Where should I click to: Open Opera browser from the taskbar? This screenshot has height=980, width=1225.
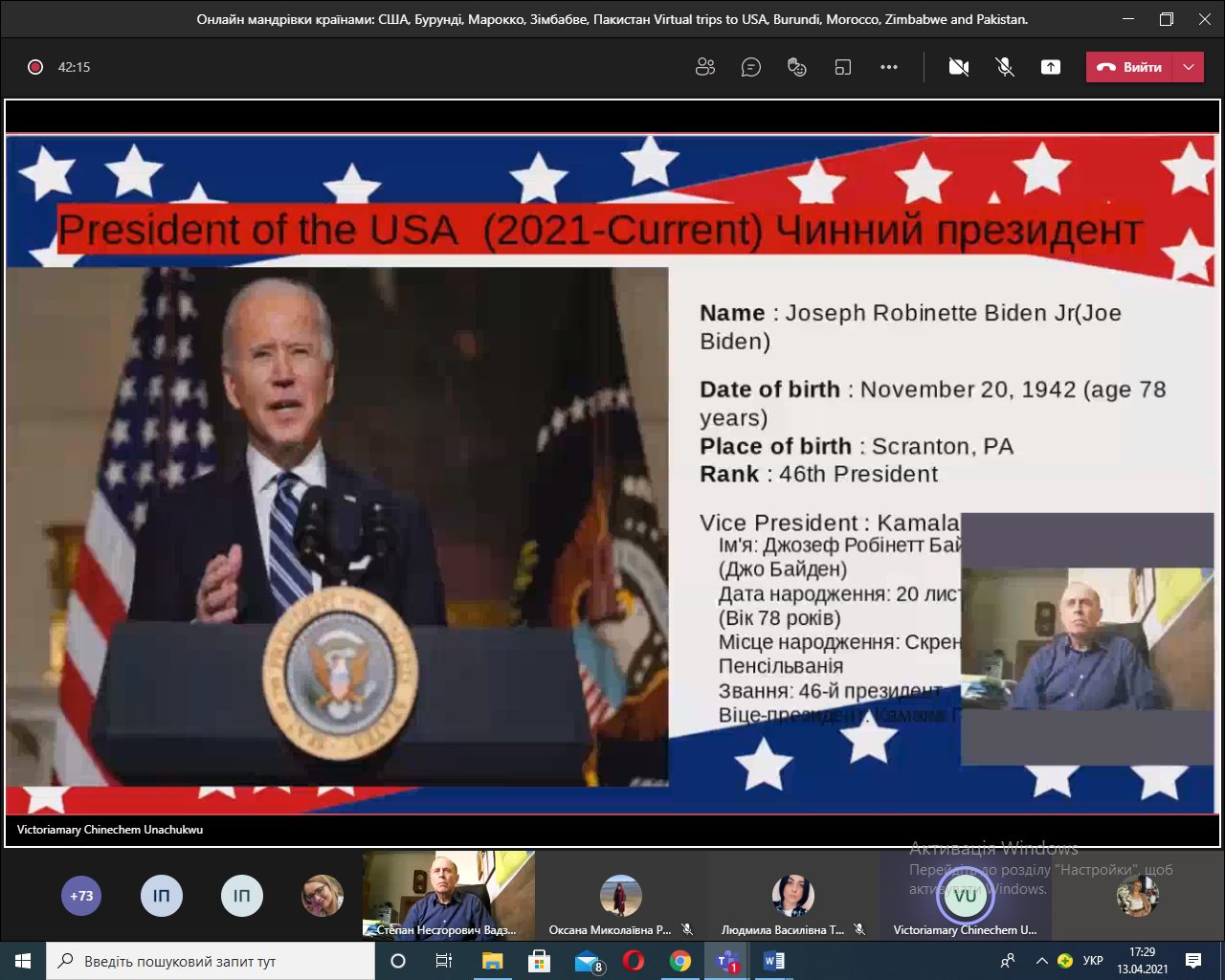point(634,961)
